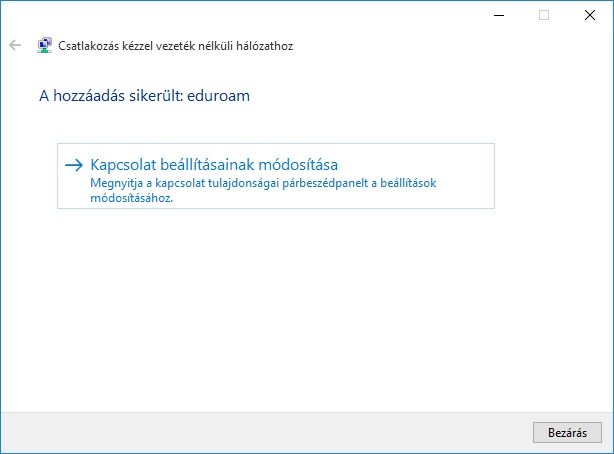Click the heading 'A hozzáadás sikerült: eduroam'
Image resolution: width=614 pixels, height=454 pixels.
[144, 96]
